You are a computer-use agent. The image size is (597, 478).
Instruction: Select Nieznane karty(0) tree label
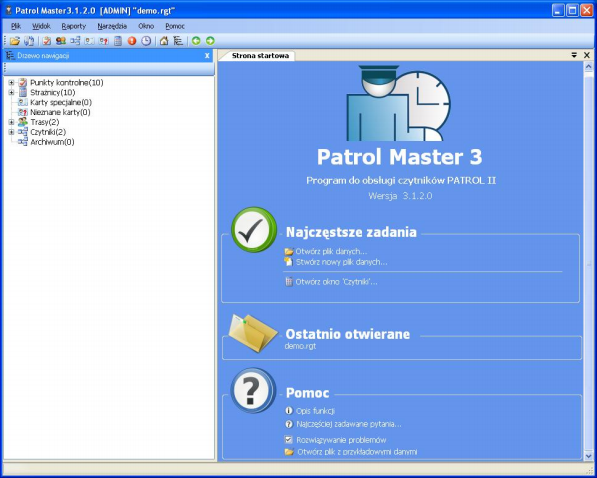[x=60, y=112]
